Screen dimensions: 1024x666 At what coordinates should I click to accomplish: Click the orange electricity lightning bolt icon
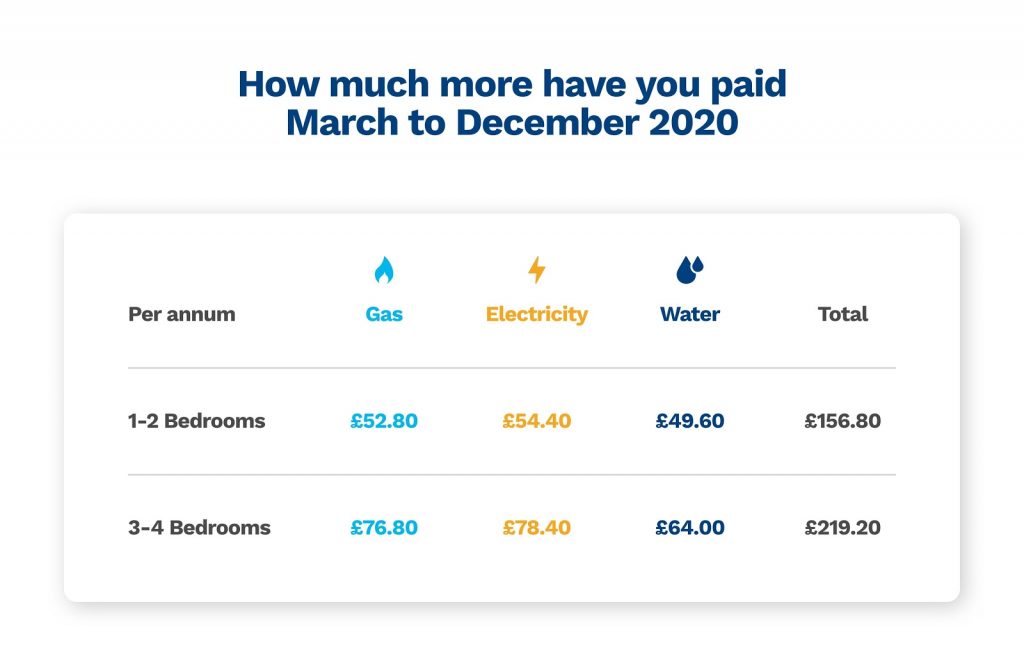click(537, 270)
